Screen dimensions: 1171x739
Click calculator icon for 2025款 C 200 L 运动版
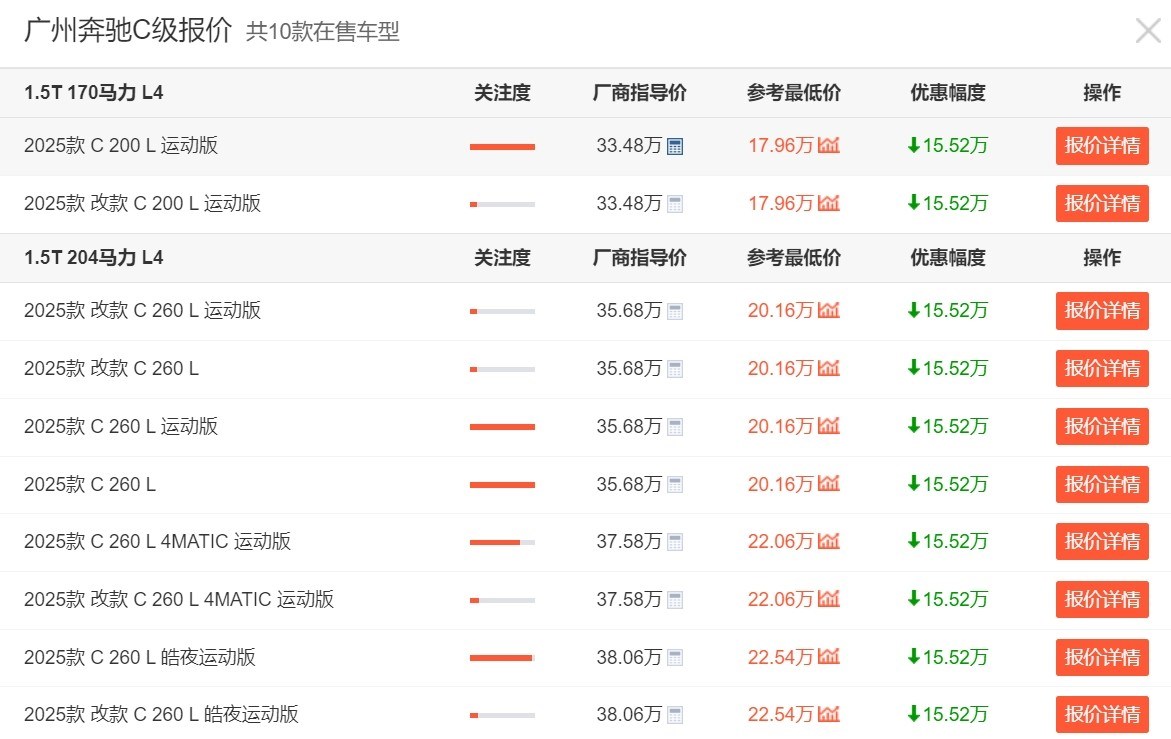coord(675,146)
